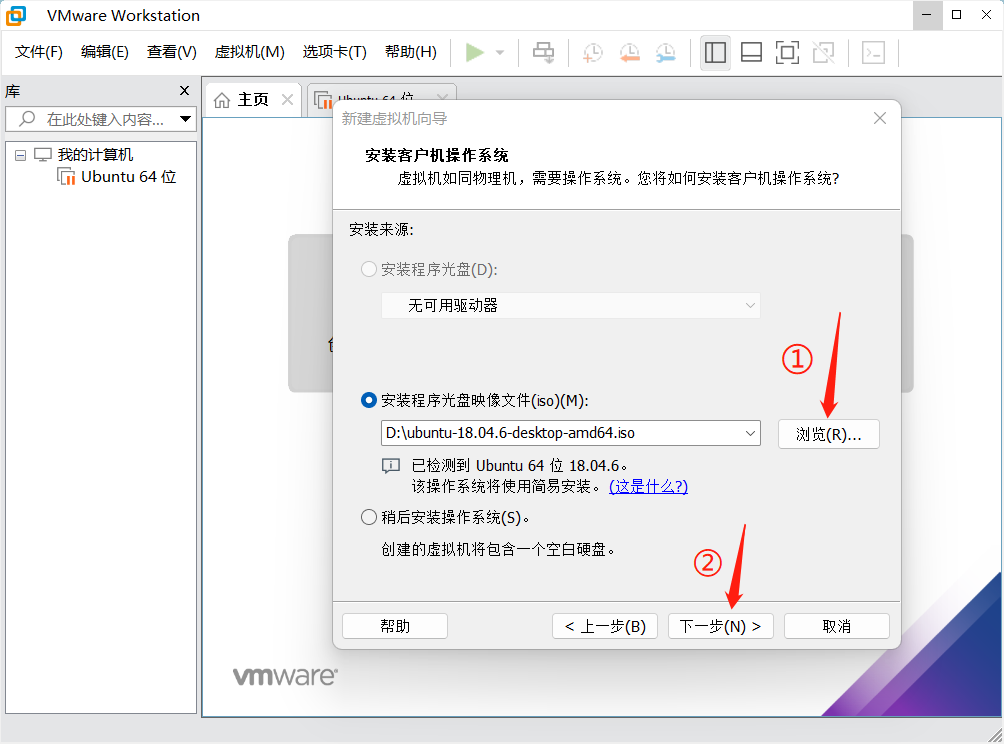Click the Send Ctrl+Alt+Del toolbar icon
This screenshot has height=744, width=1004.
pos(544,53)
